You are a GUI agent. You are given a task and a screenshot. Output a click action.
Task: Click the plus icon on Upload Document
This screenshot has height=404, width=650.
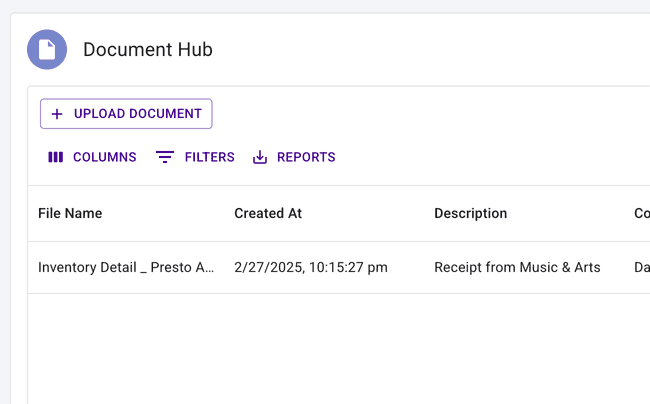point(57,114)
